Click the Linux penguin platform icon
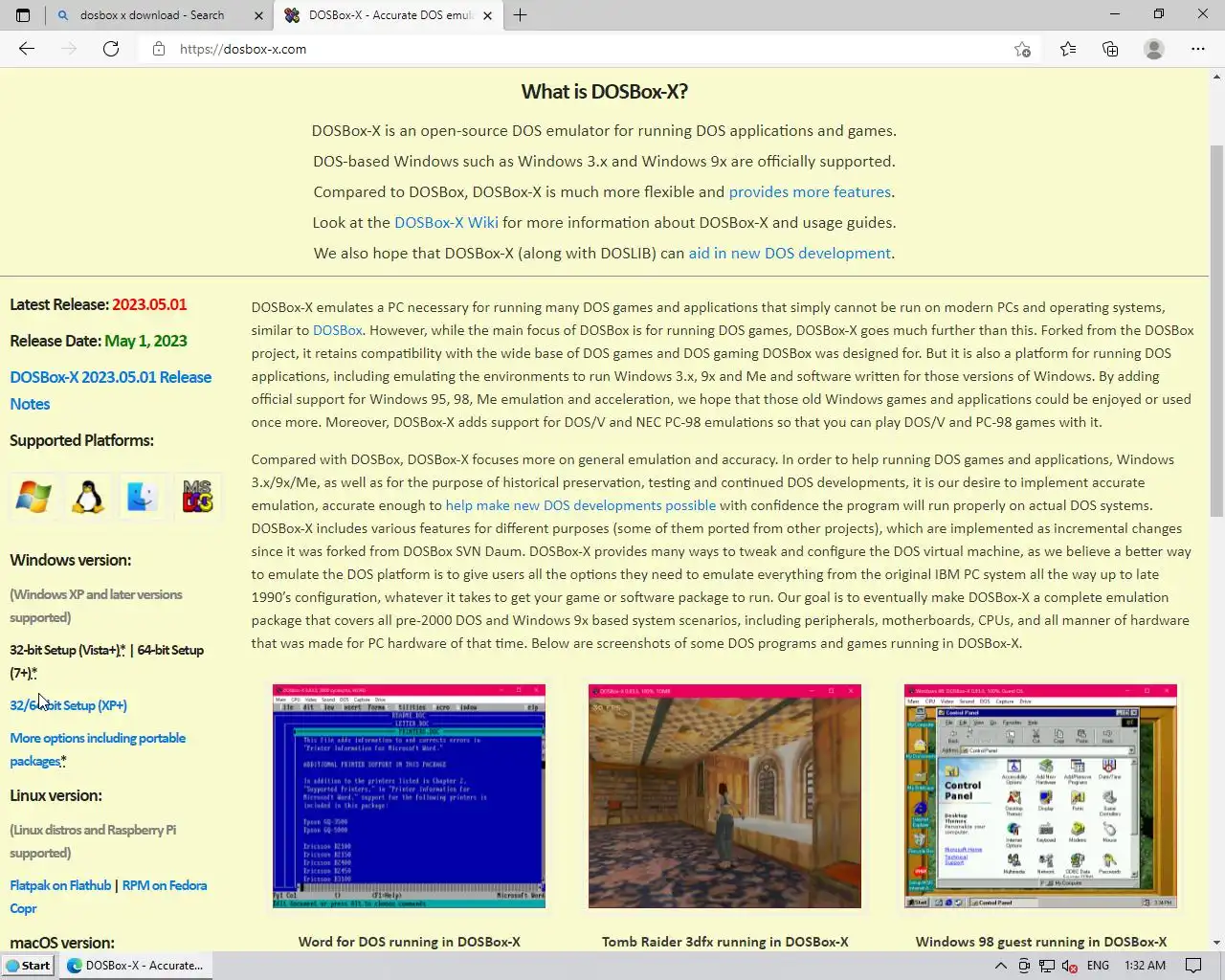 point(88,497)
